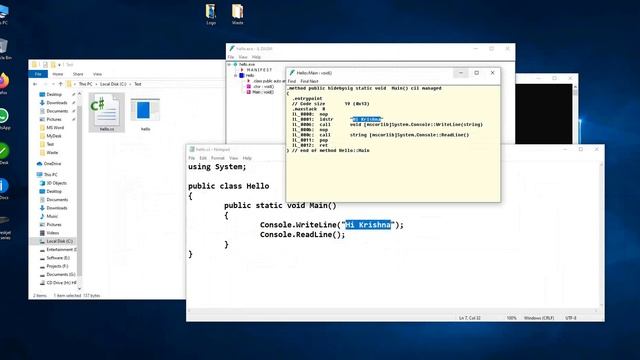The height and width of the screenshot is (360, 640).
Task: Collapse the hello.exe root tree node
Action: 229,64
